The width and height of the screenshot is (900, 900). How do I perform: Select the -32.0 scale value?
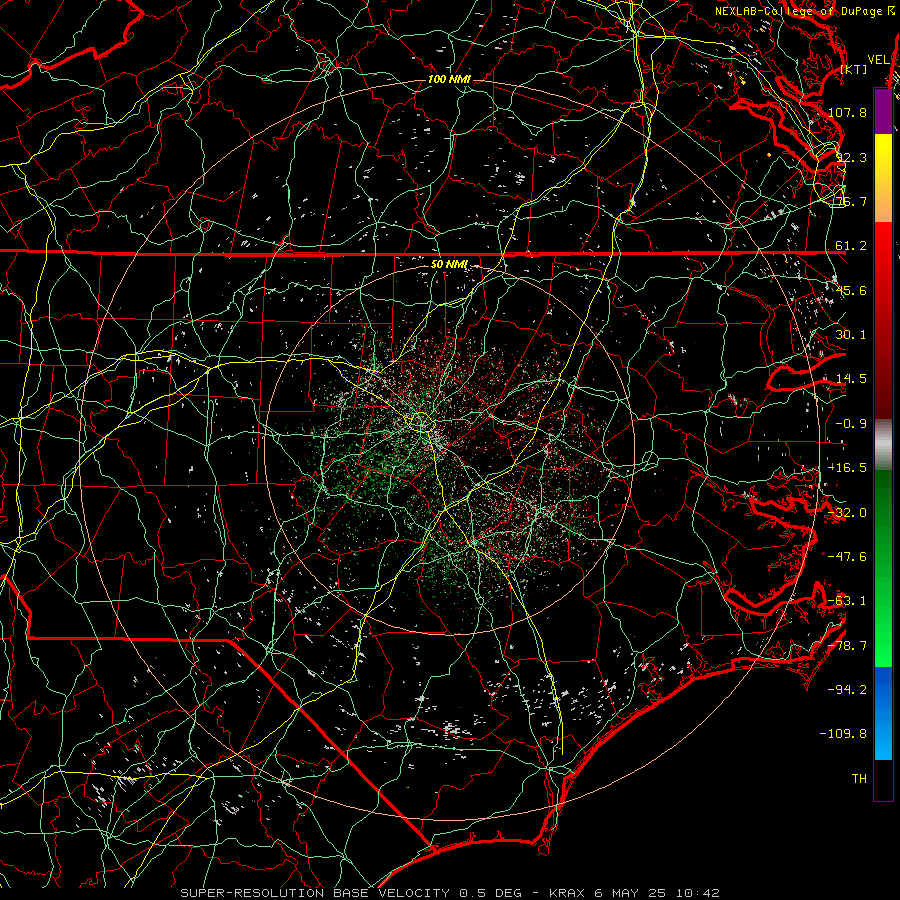[x=848, y=513]
